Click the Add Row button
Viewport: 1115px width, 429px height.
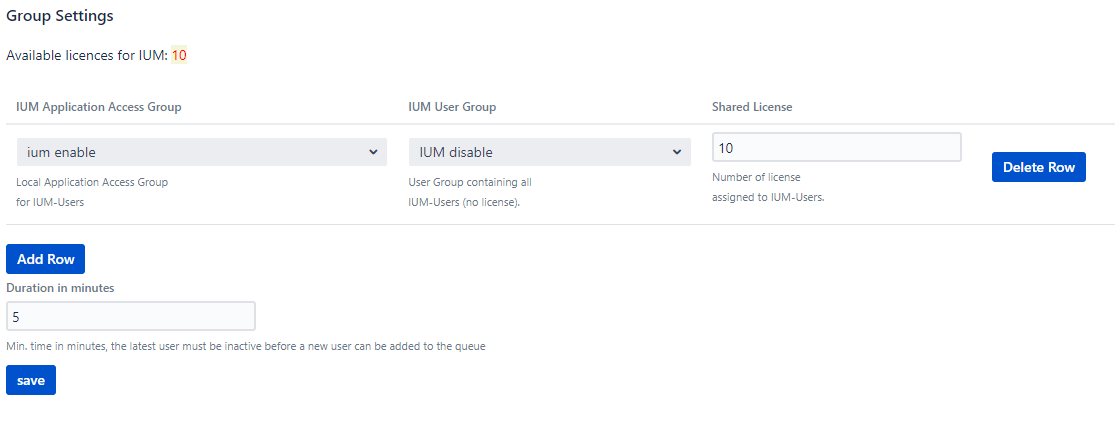(46, 259)
